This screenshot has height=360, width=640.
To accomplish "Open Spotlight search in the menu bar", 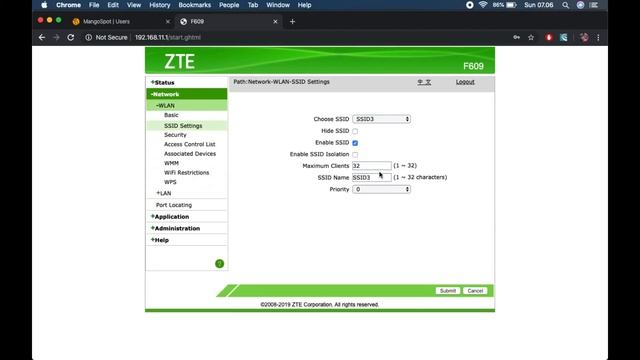I will pyautogui.click(x=565, y=5).
